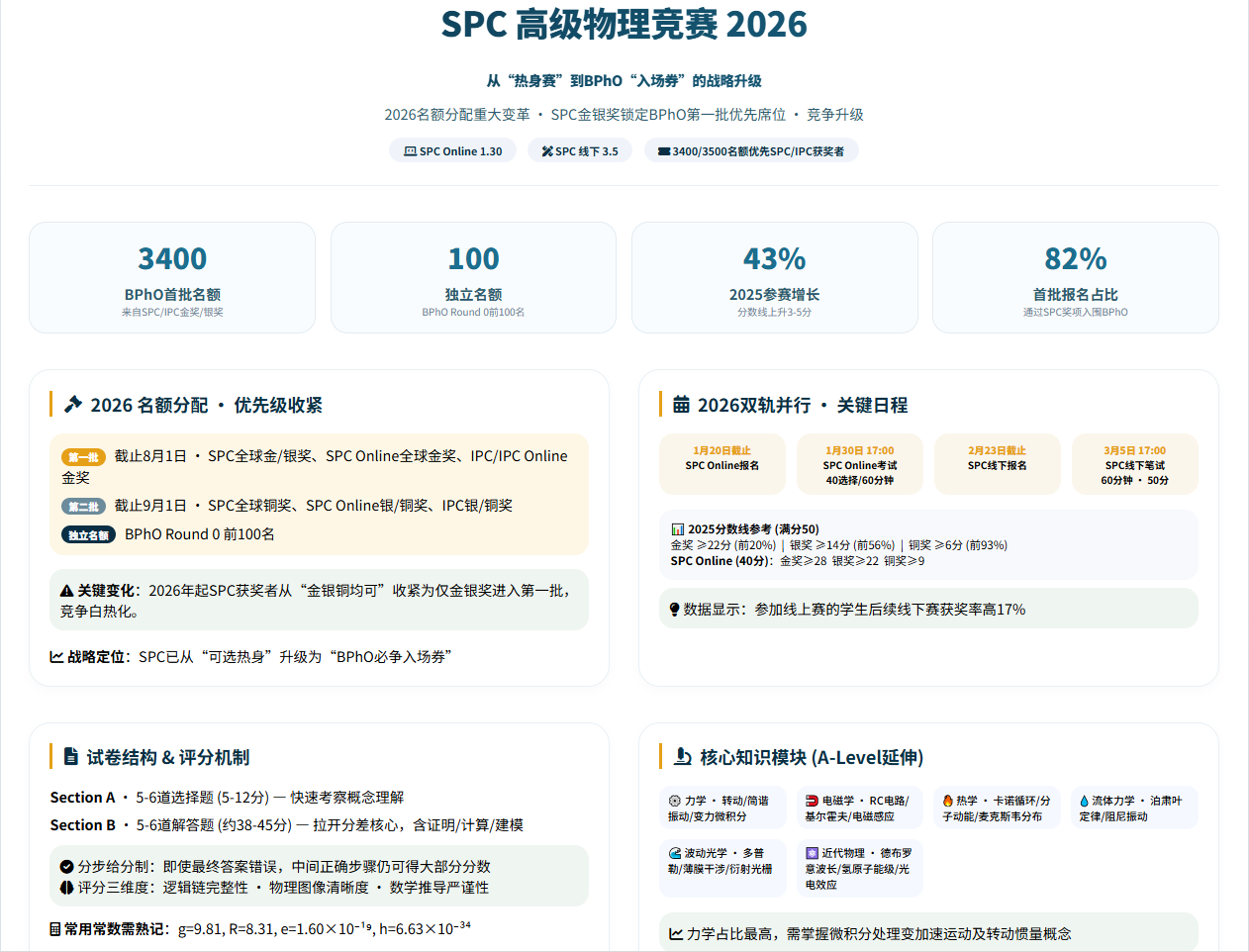Click the 3400/3500名额优先SPC/IPC获奖者 badge

[751, 151]
